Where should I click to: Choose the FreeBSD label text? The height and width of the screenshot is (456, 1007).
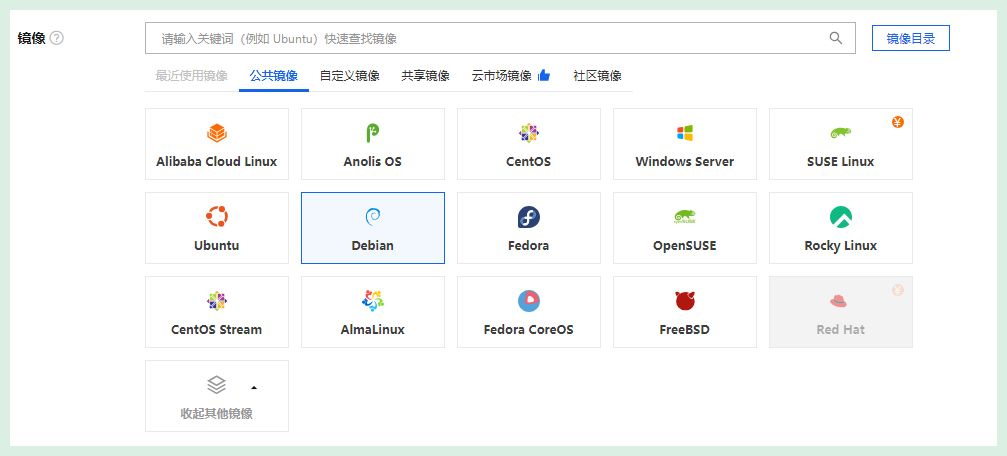click(685, 329)
